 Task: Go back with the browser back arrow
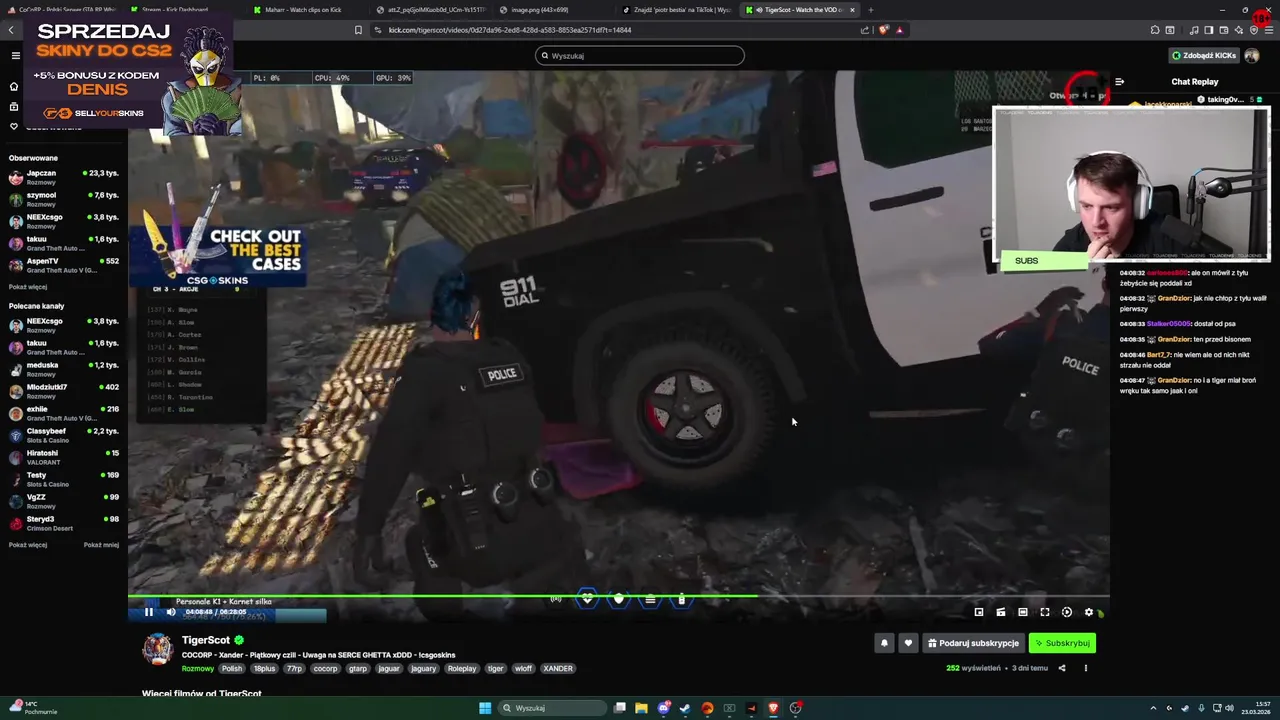click(11, 30)
